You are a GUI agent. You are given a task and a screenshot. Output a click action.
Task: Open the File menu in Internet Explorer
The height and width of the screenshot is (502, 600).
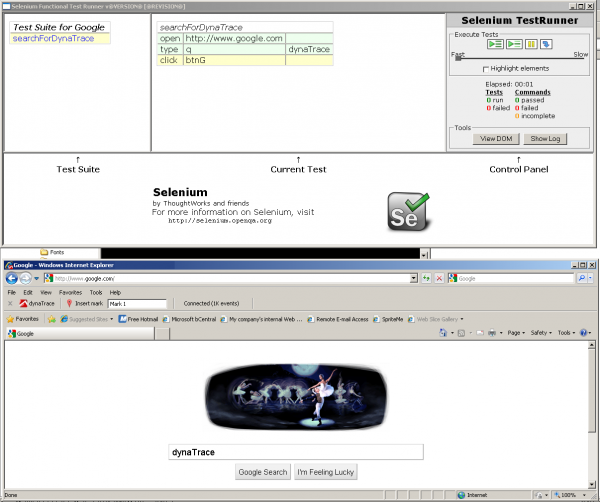click(12, 292)
